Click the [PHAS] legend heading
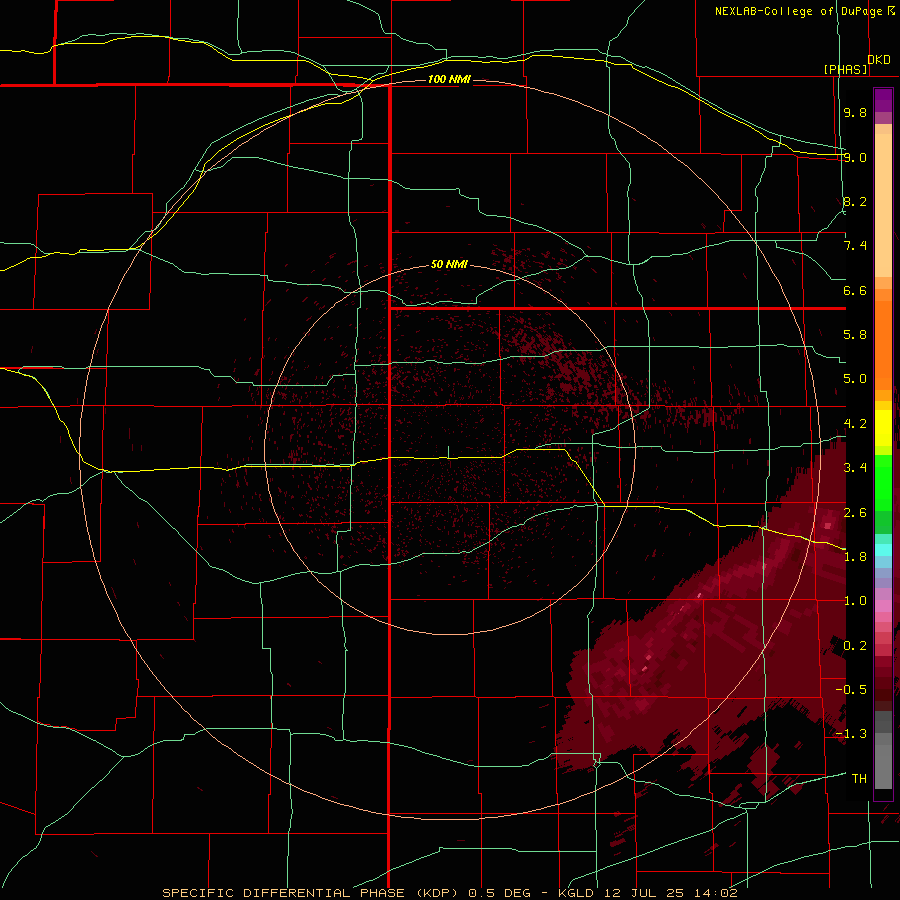Viewport: 900px width, 900px height. coord(845,69)
